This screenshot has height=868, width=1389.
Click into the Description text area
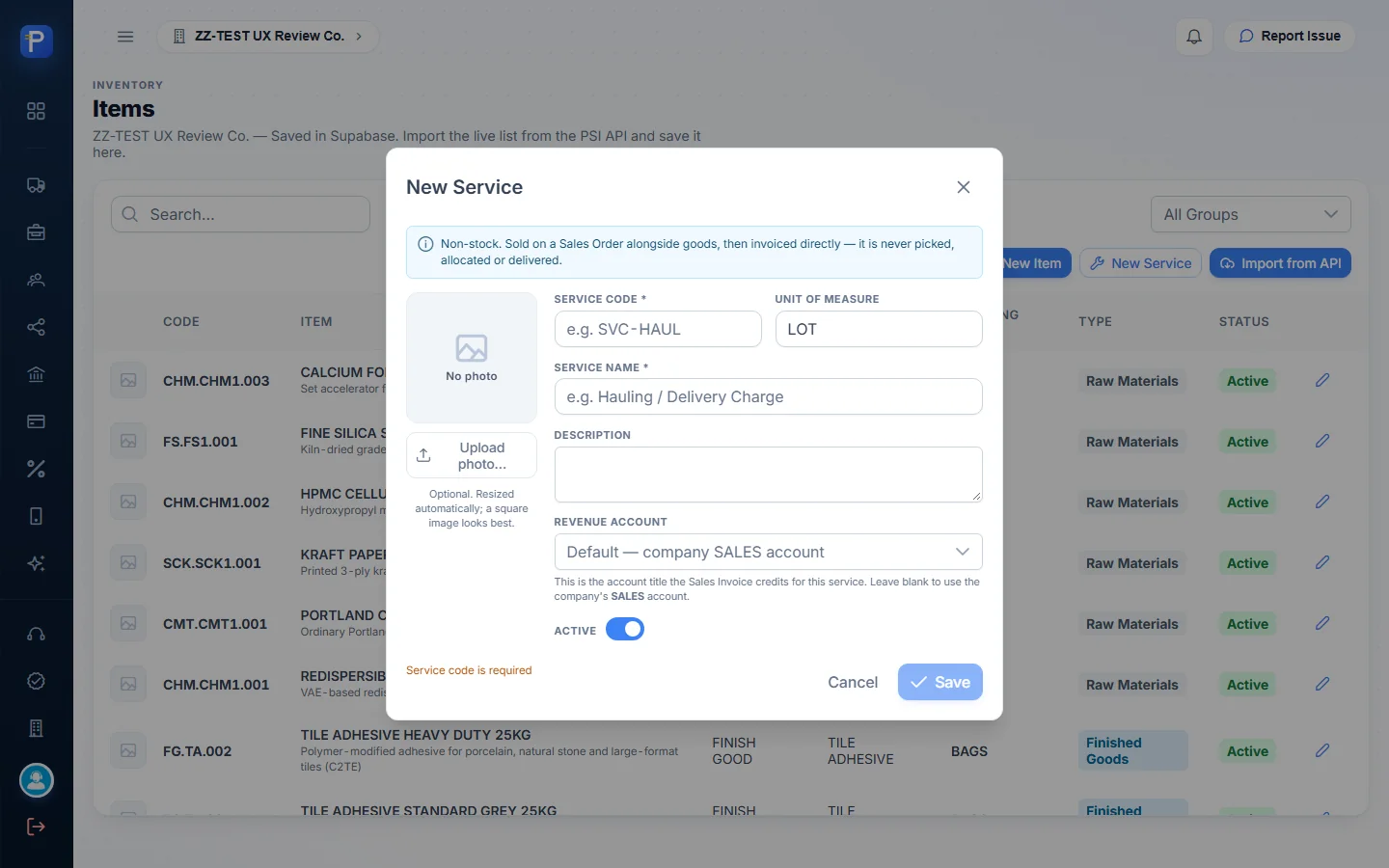tap(768, 475)
